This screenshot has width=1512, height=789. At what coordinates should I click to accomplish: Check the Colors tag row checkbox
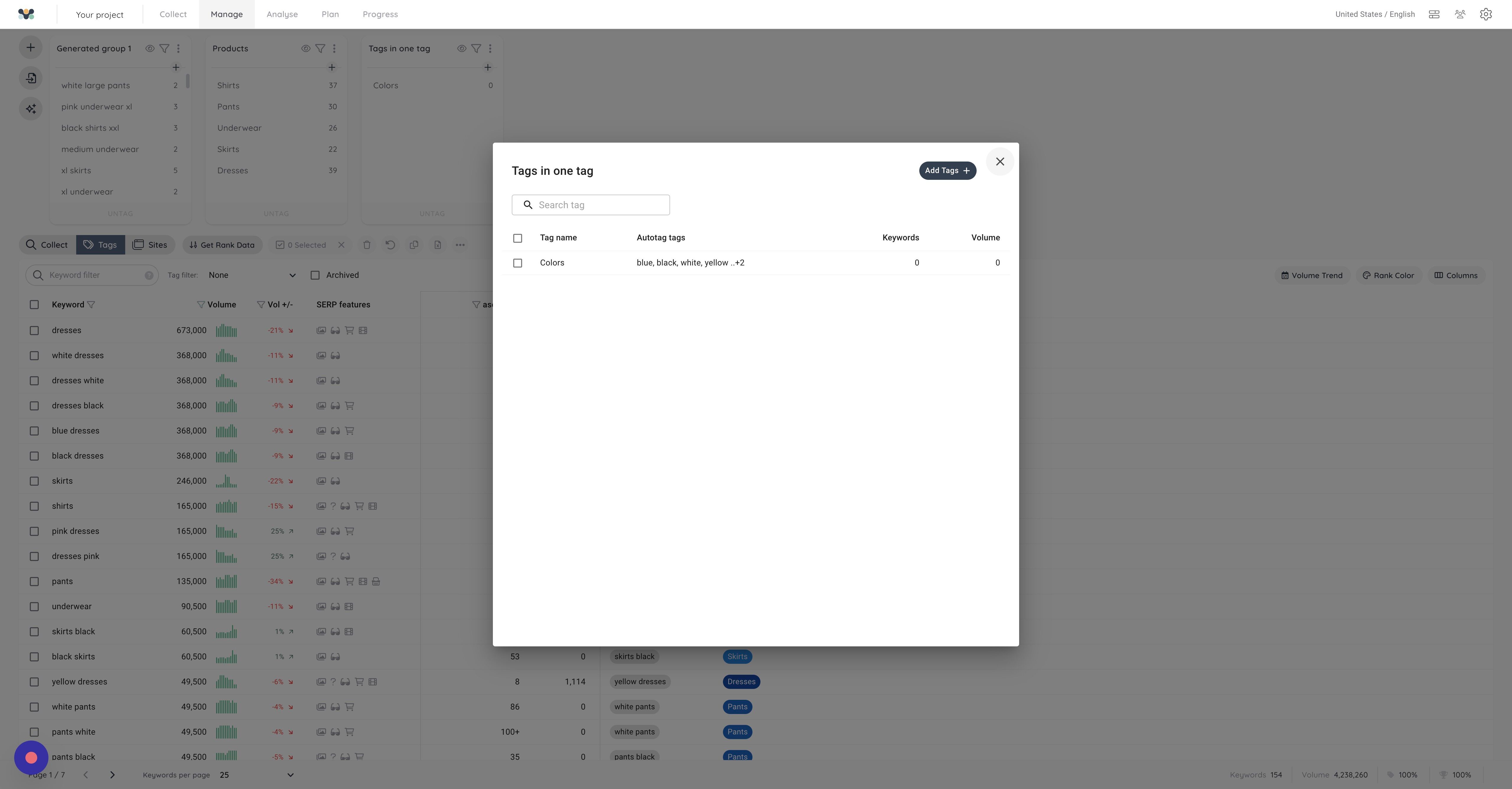(517, 263)
